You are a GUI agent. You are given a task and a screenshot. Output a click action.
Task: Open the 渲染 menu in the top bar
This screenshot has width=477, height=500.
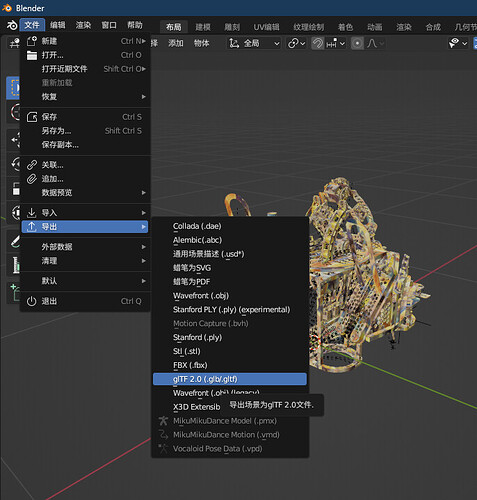pyautogui.click(x=83, y=25)
